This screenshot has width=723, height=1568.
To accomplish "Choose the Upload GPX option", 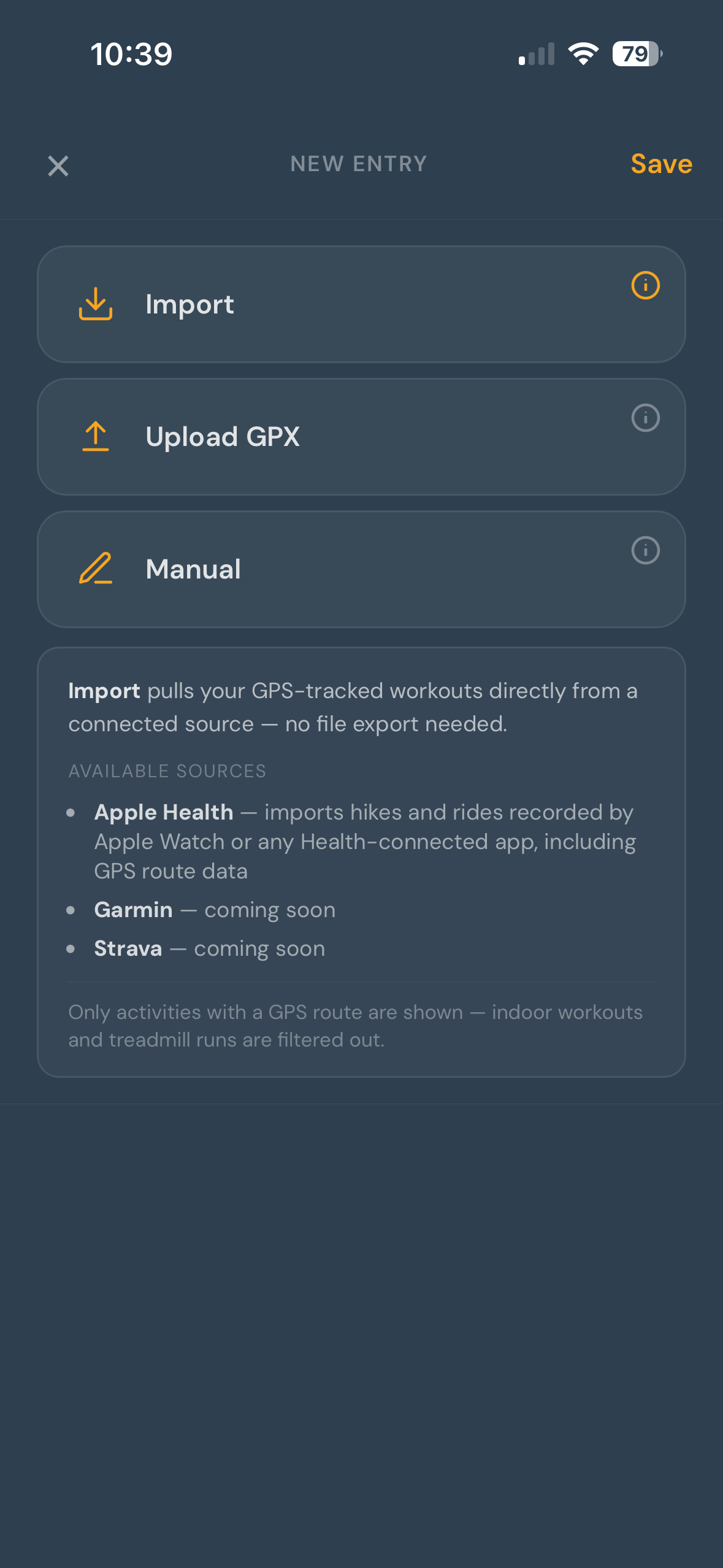I will (x=361, y=437).
